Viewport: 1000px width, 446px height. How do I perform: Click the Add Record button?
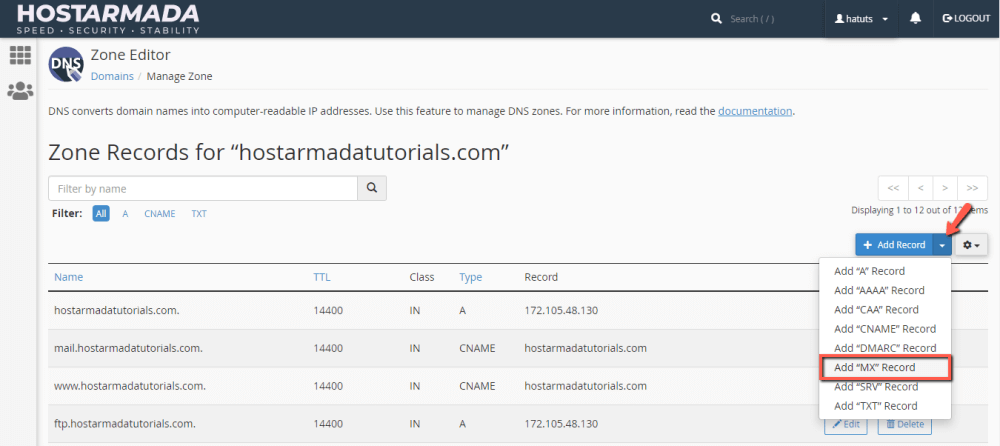pos(894,245)
